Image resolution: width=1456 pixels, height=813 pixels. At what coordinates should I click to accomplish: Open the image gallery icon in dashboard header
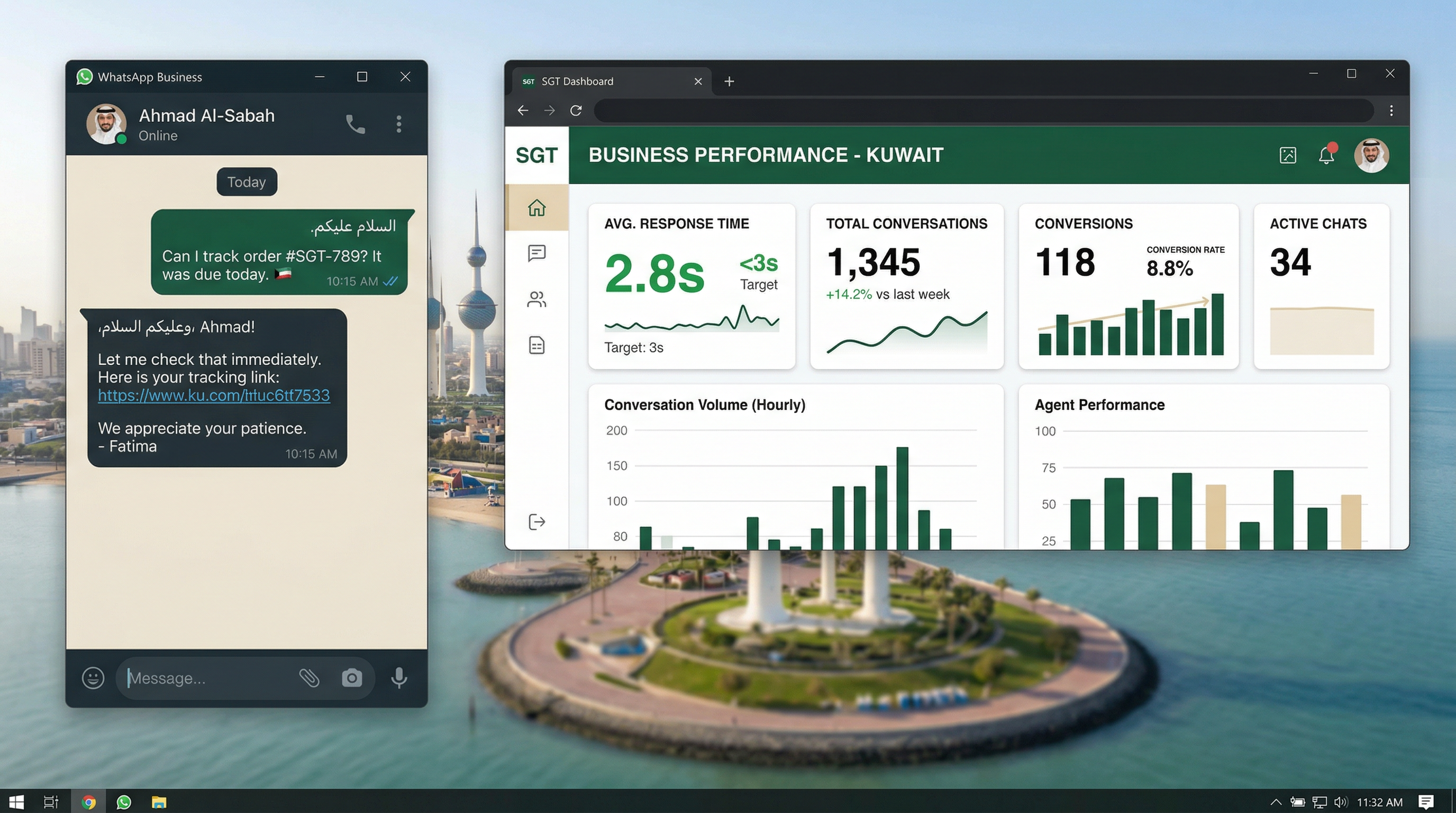click(1287, 155)
